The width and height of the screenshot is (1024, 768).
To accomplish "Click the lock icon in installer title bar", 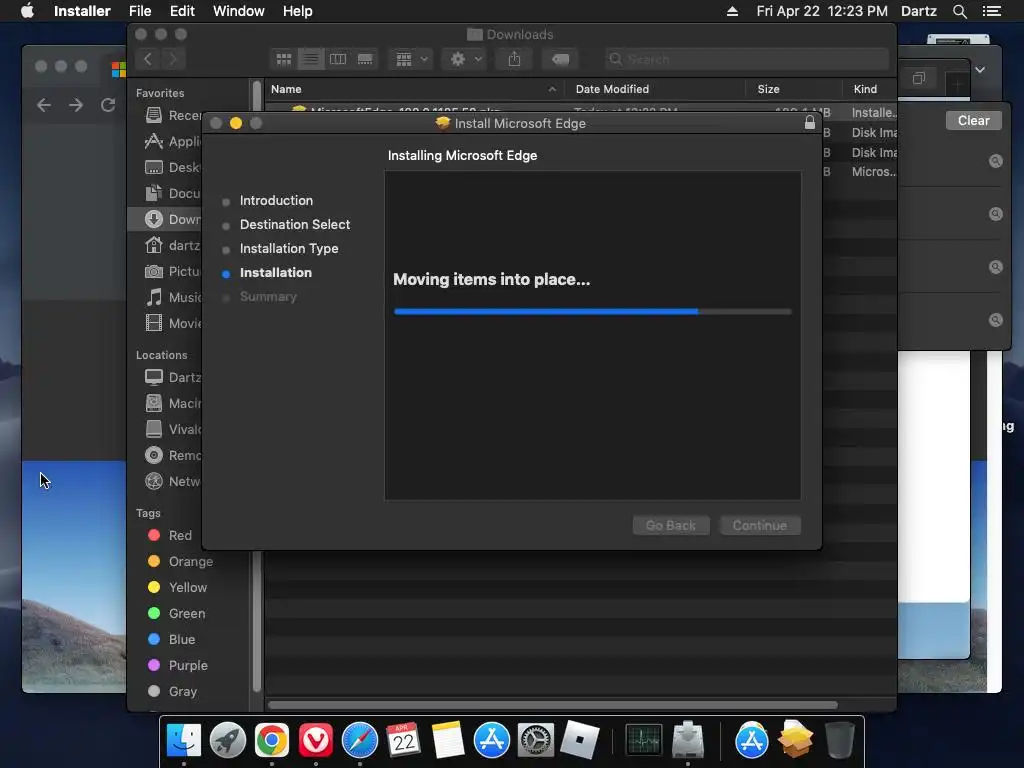I will (x=810, y=122).
